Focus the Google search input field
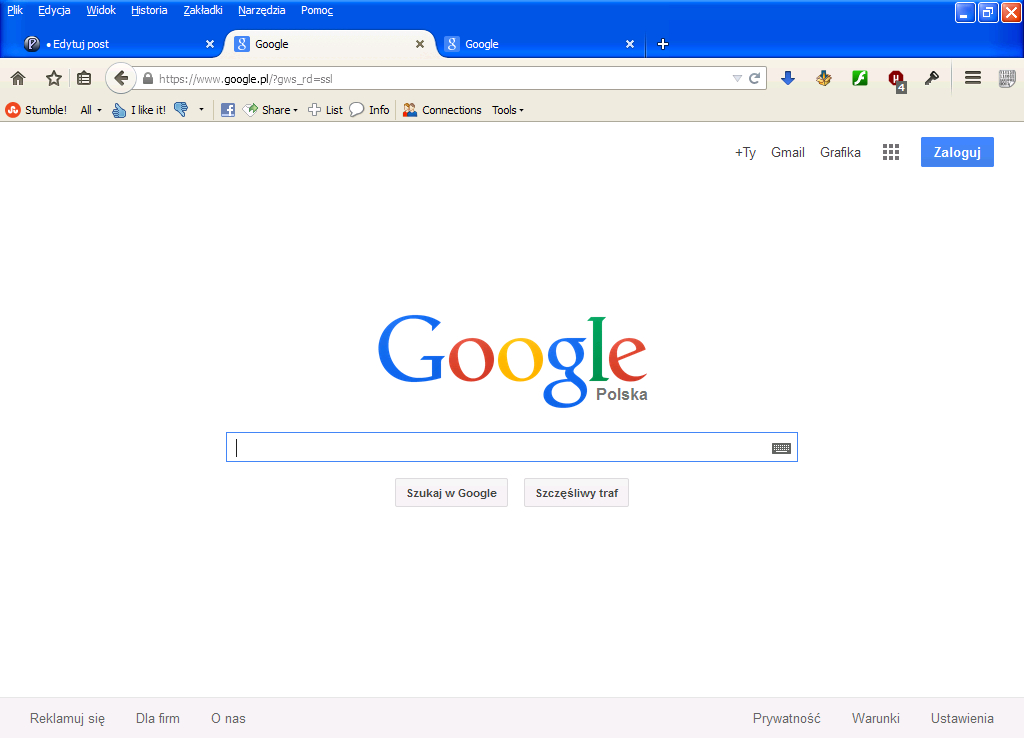 (x=512, y=447)
